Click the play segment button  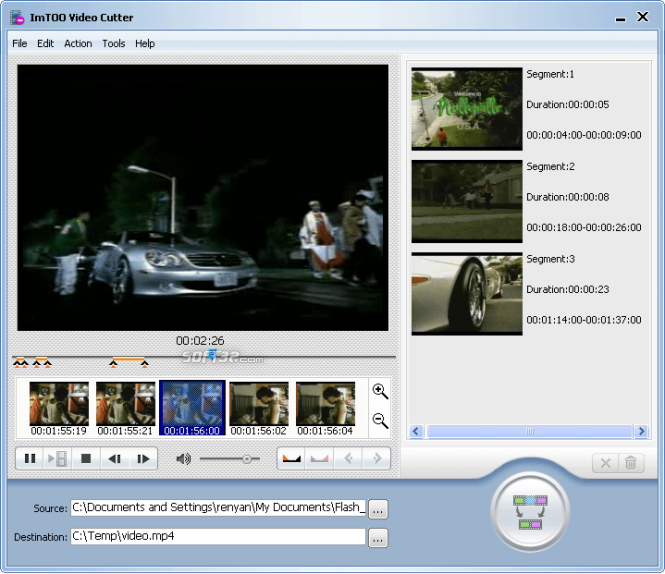(58, 459)
